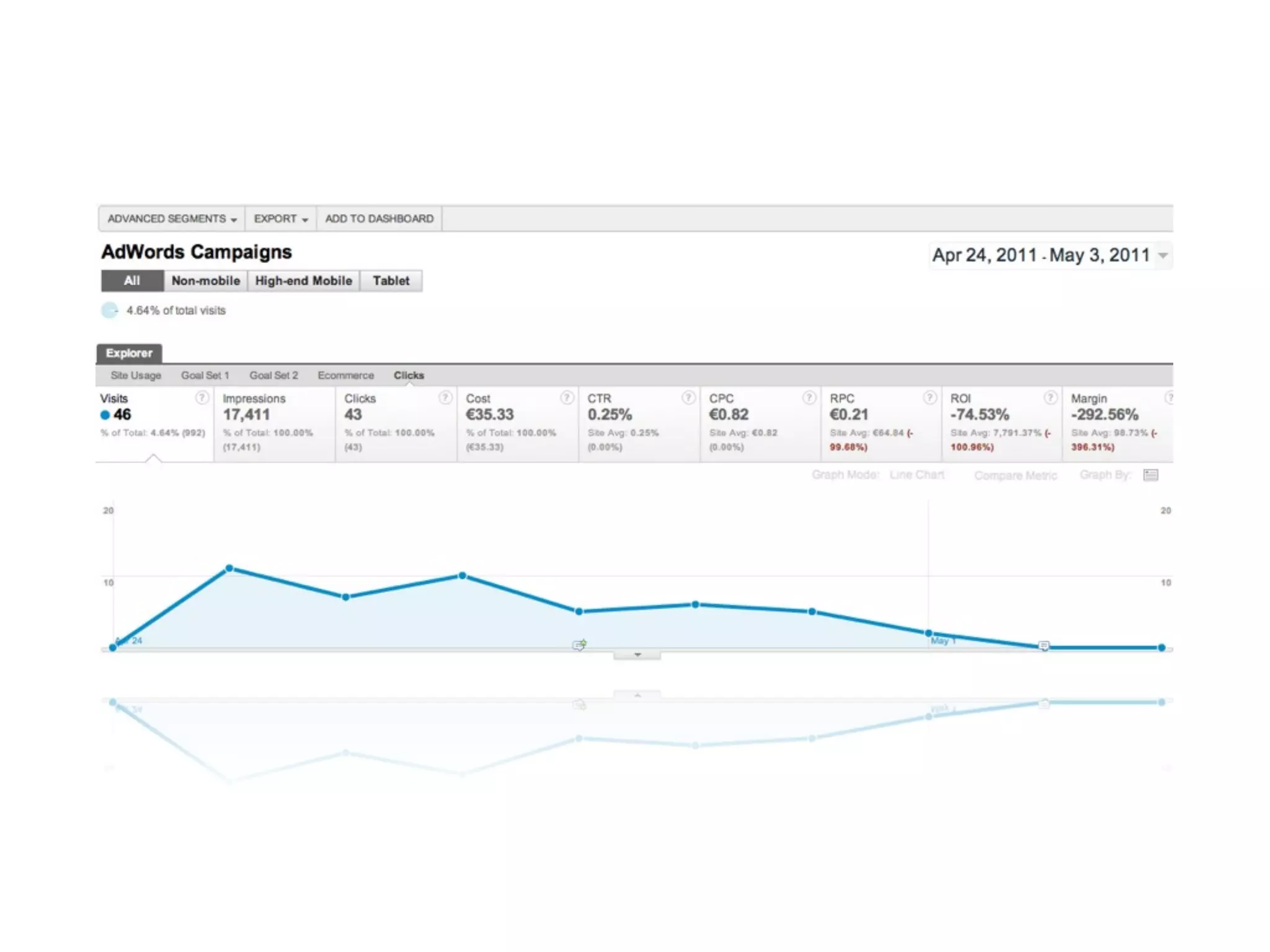This screenshot has width=1270, height=952.
Task: Switch to the Tablet segment button
Action: pos(391,281)
